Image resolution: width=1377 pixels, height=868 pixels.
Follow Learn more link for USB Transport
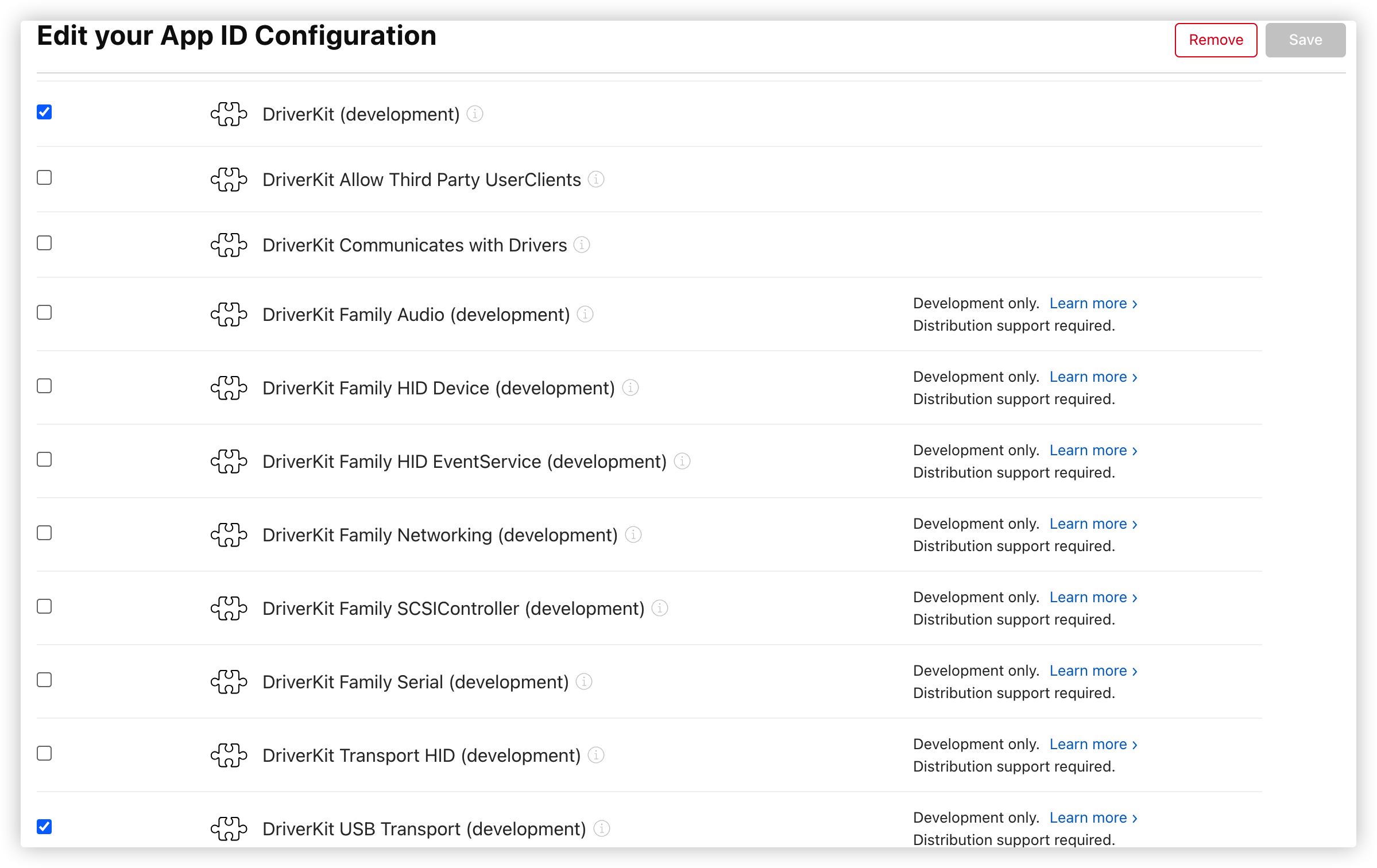pyautogui.click(x=1093, y=817)
